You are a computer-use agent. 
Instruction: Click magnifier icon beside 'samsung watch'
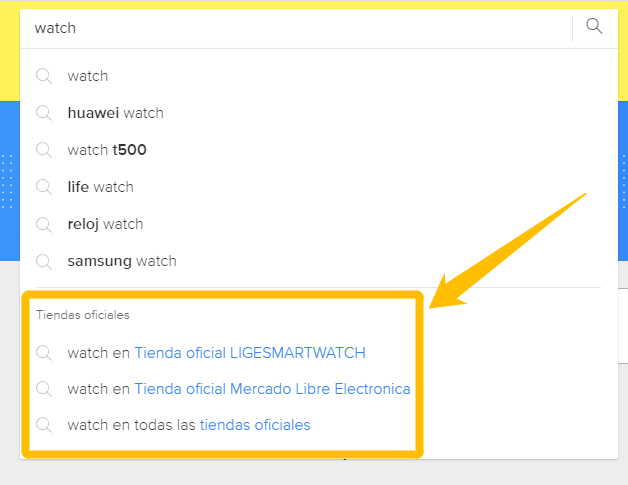click(44, 261)
